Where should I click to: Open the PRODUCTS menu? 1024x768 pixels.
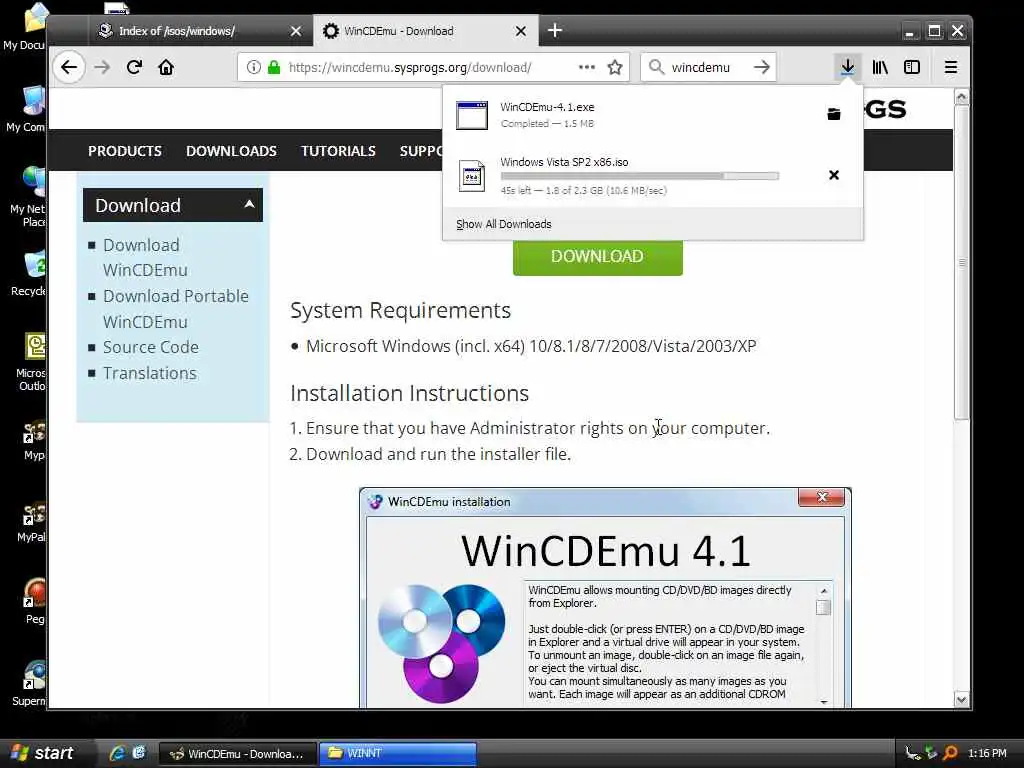coord(125,151)
